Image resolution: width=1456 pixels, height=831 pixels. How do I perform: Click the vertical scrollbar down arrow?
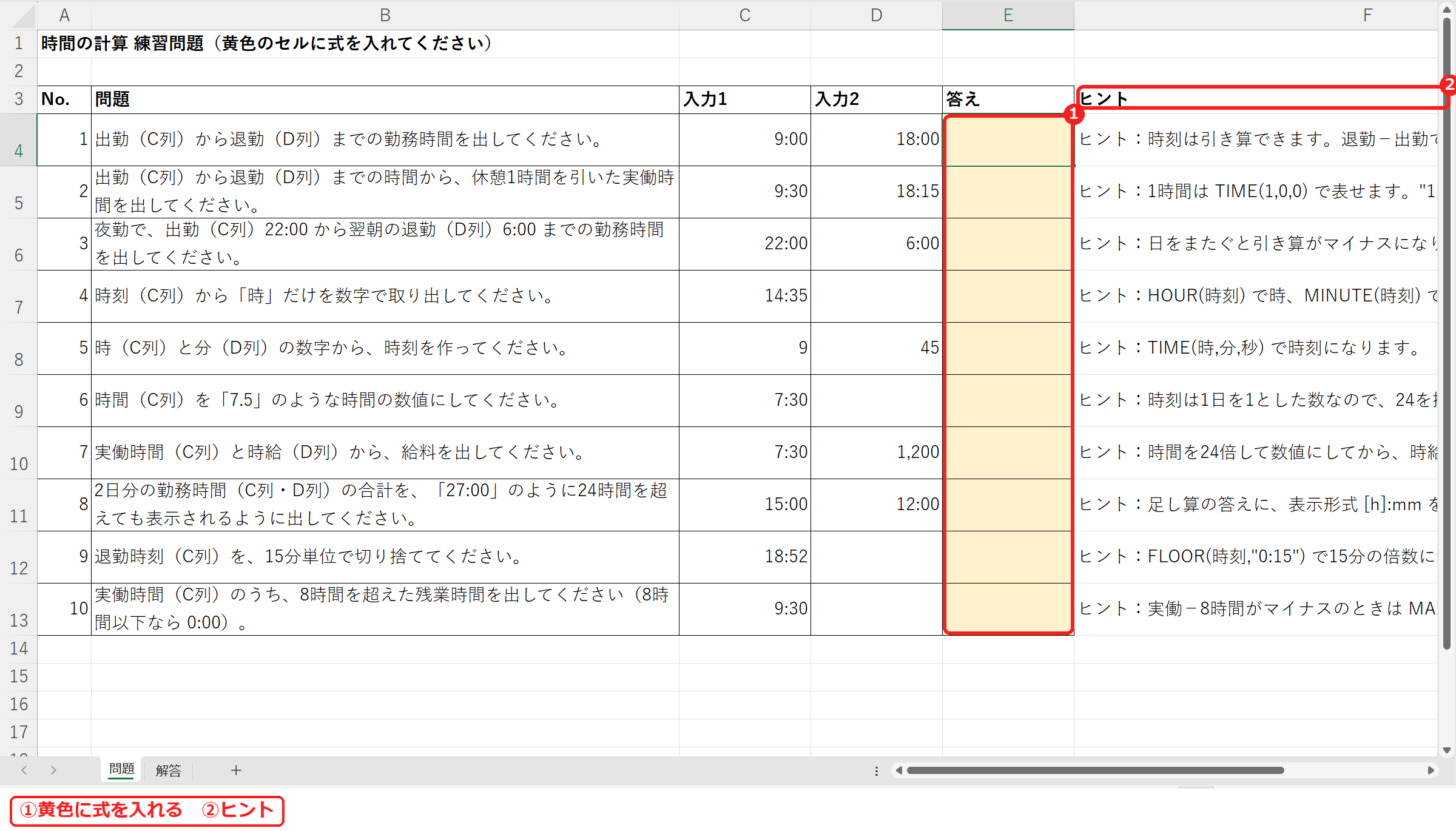click(x=1447, y=750)
